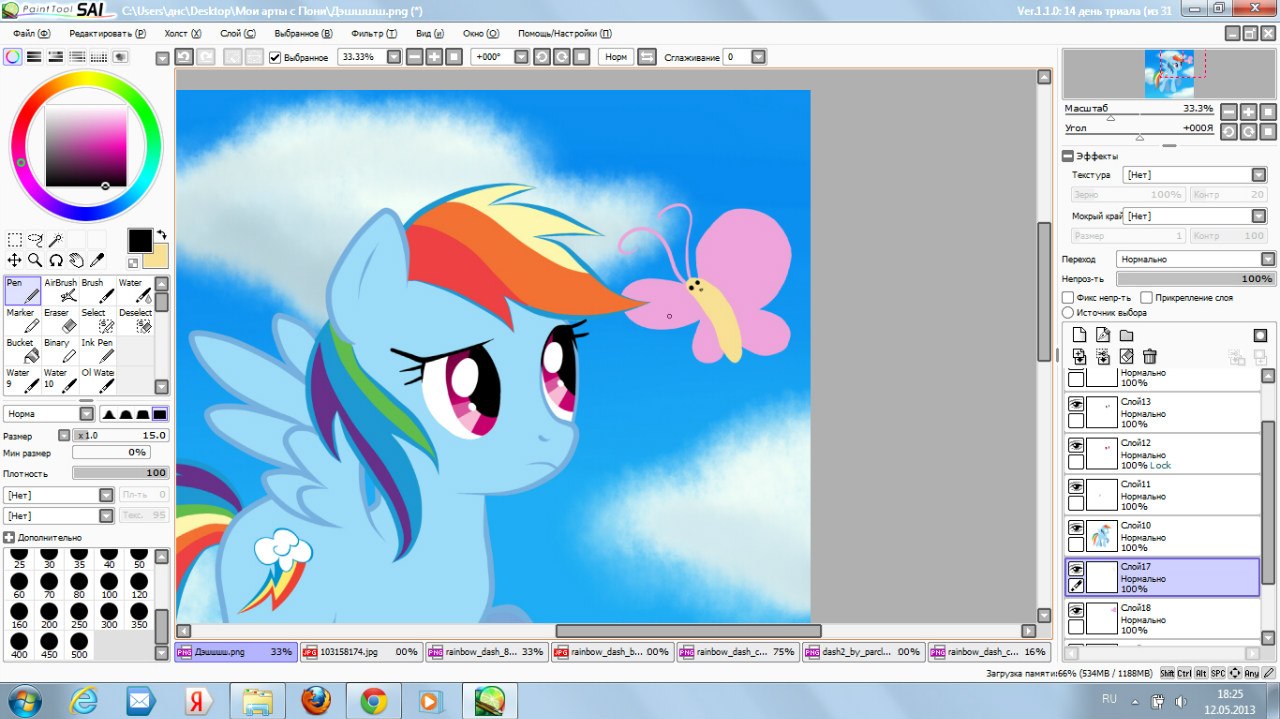The width and height of the screenshot is (1280, 719).
Task: Click the Норм button in toolbar
Action: [x=616, y=57]
